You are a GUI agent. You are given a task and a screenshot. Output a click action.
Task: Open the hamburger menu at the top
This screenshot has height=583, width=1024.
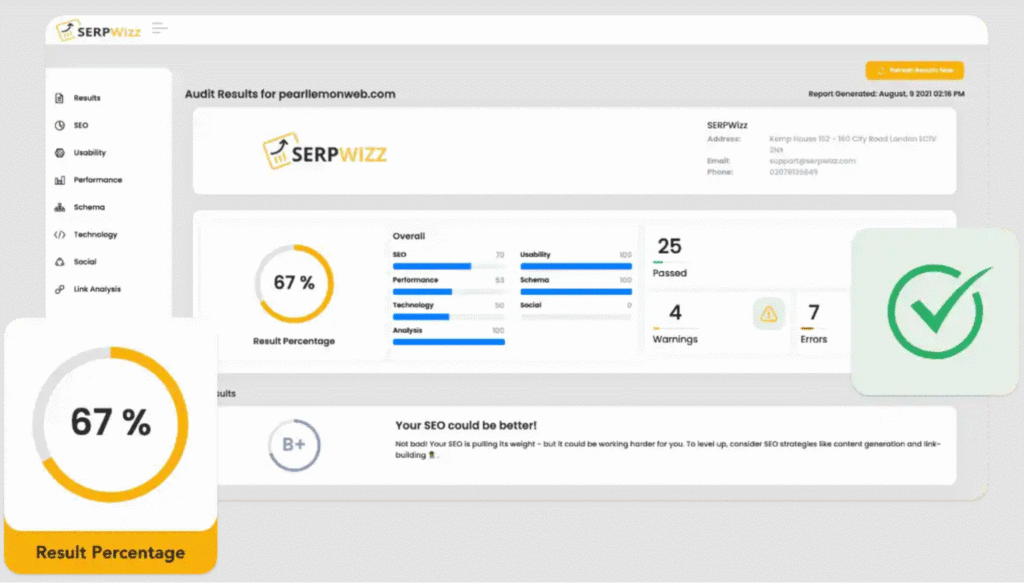tap(160, 27)
